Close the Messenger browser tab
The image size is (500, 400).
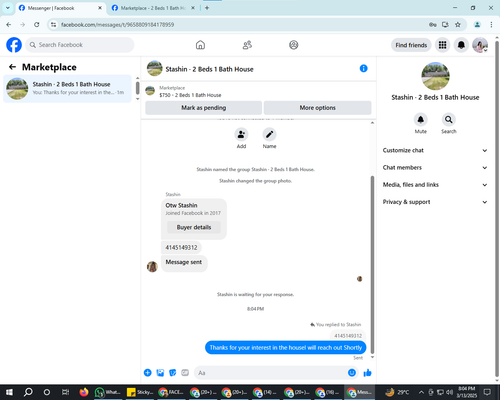[x=100, y=8]
